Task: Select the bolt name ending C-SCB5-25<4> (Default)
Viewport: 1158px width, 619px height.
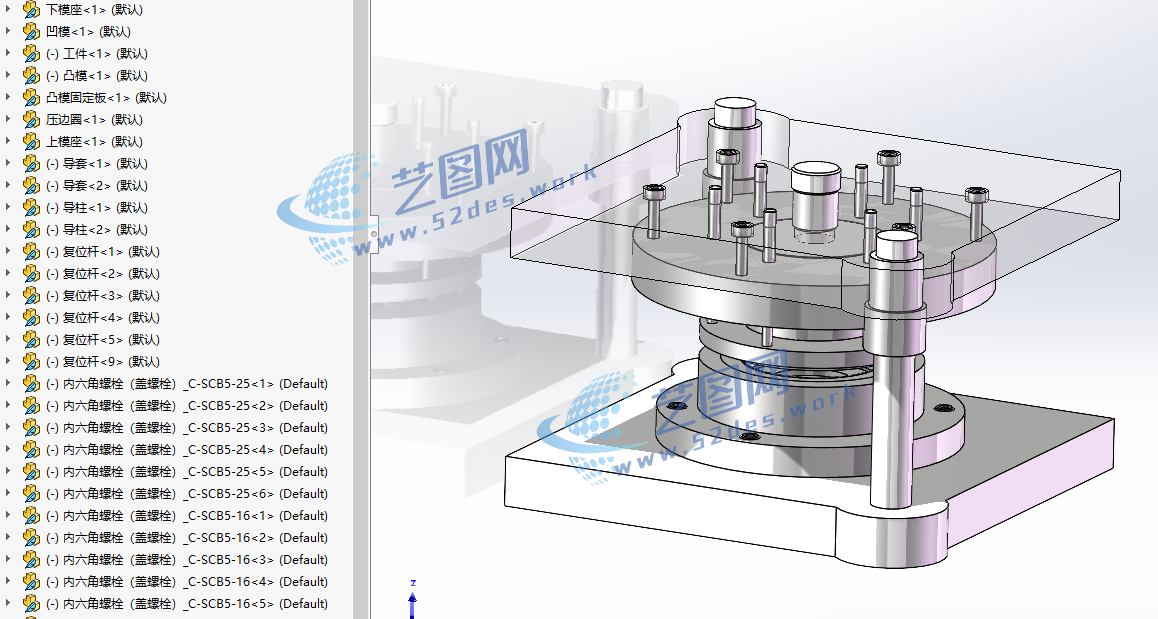Action: click(x=187, y=450)
